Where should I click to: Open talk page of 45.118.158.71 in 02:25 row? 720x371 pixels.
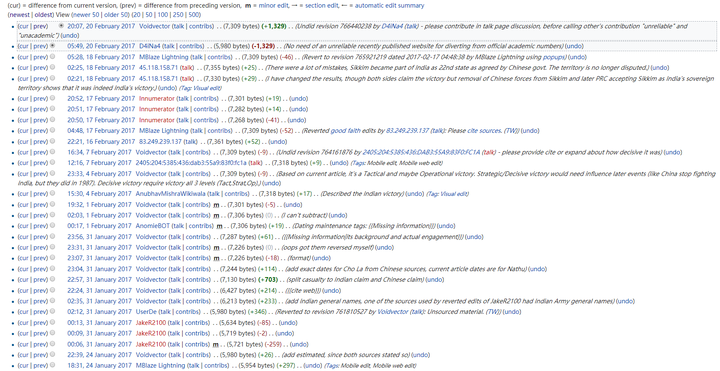pos(187,67)
